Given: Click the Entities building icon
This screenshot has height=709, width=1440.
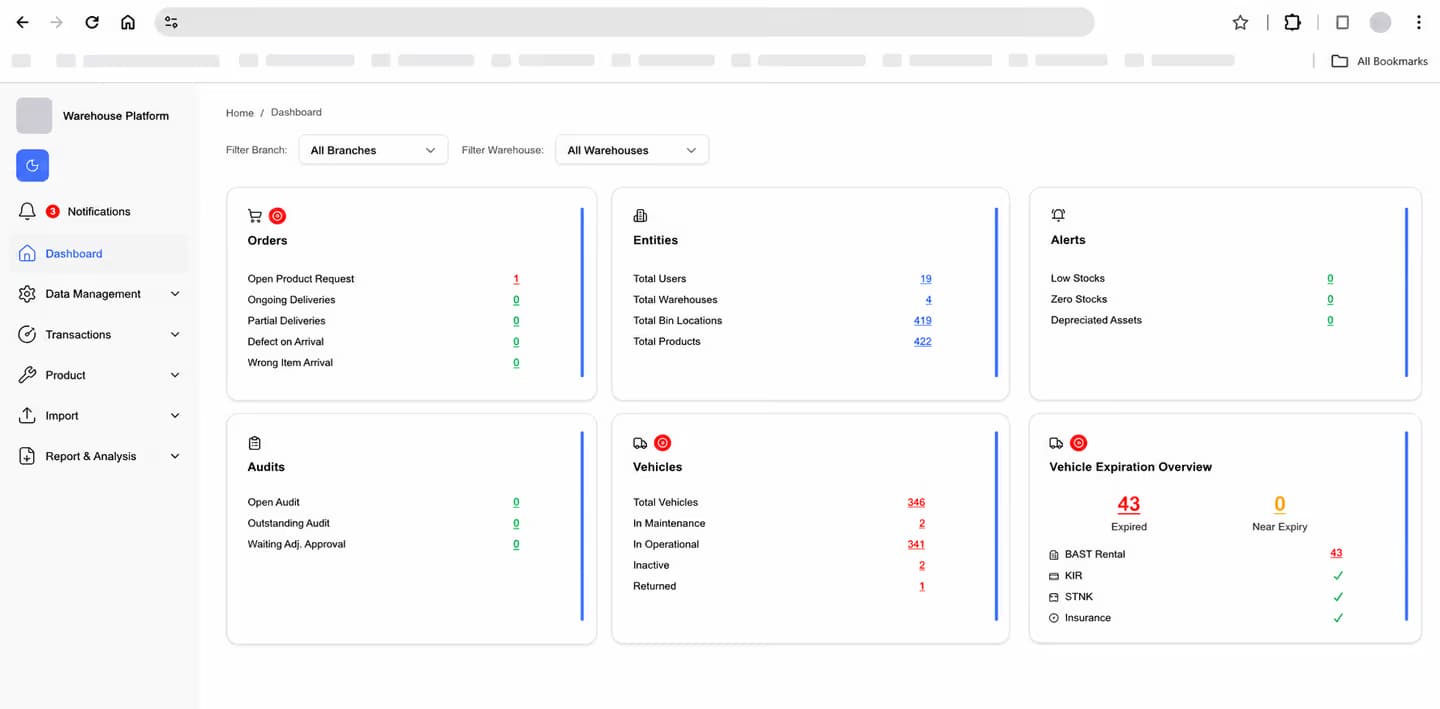Looking at the screenshot, I should coord(640,215).
